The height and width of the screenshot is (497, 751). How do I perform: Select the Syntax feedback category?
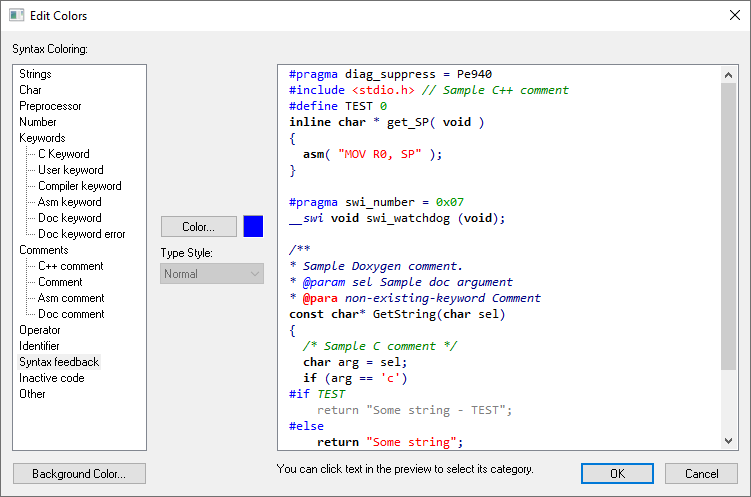59,362
